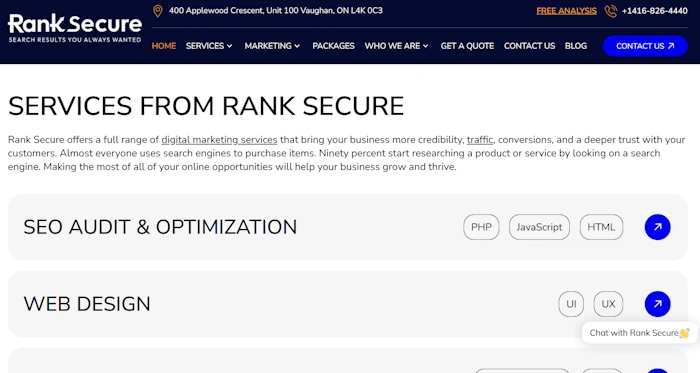
Task: Click the 400 Applewood Crescent address text
Action: point(276,11)
